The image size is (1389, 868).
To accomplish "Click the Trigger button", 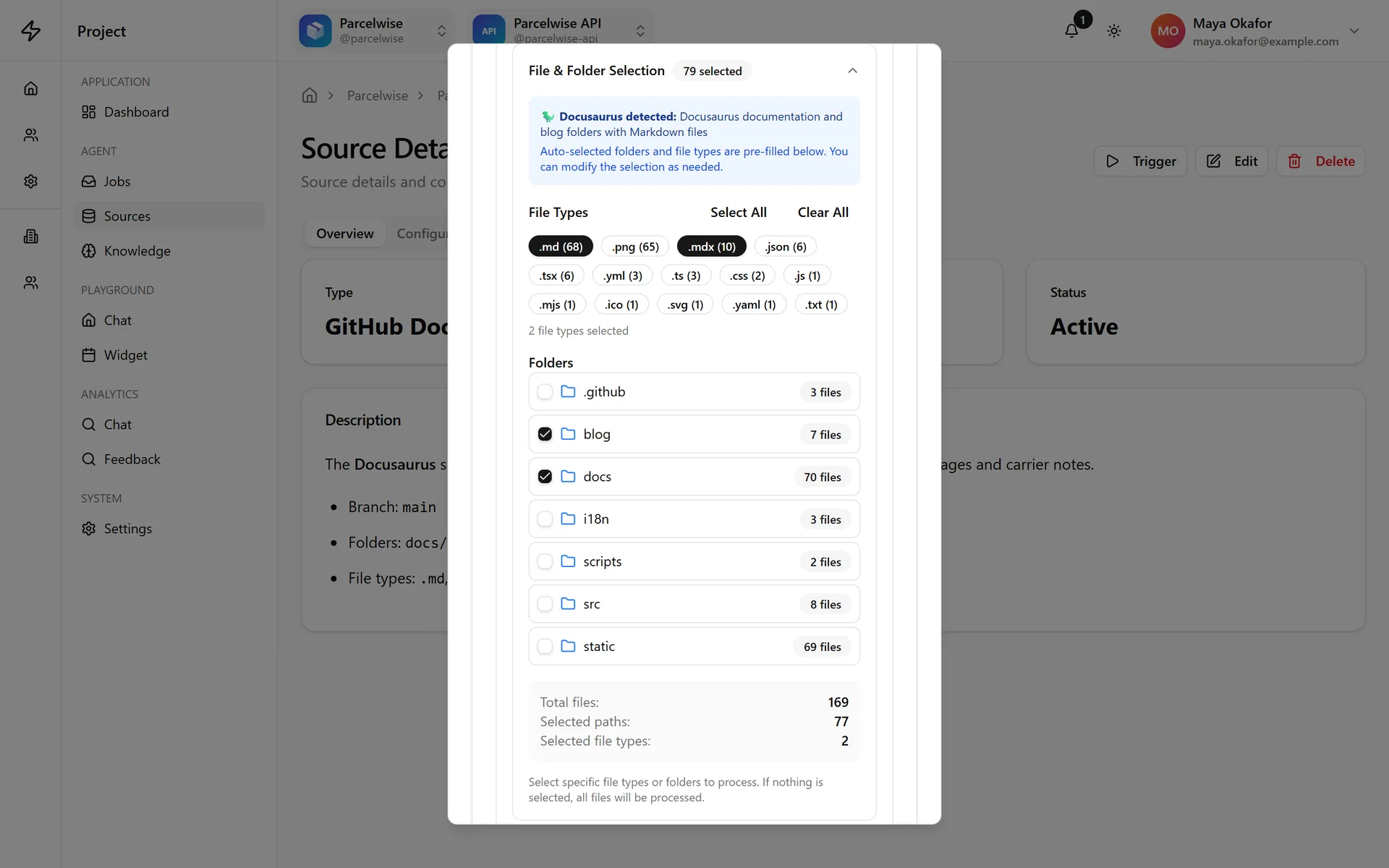I will click(x=1141, y=161).
